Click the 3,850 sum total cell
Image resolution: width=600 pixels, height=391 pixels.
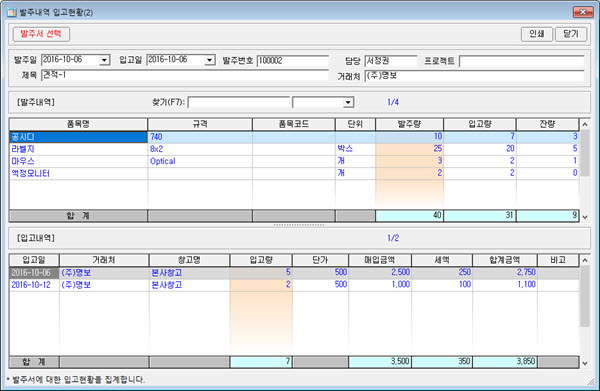(505, 362)
